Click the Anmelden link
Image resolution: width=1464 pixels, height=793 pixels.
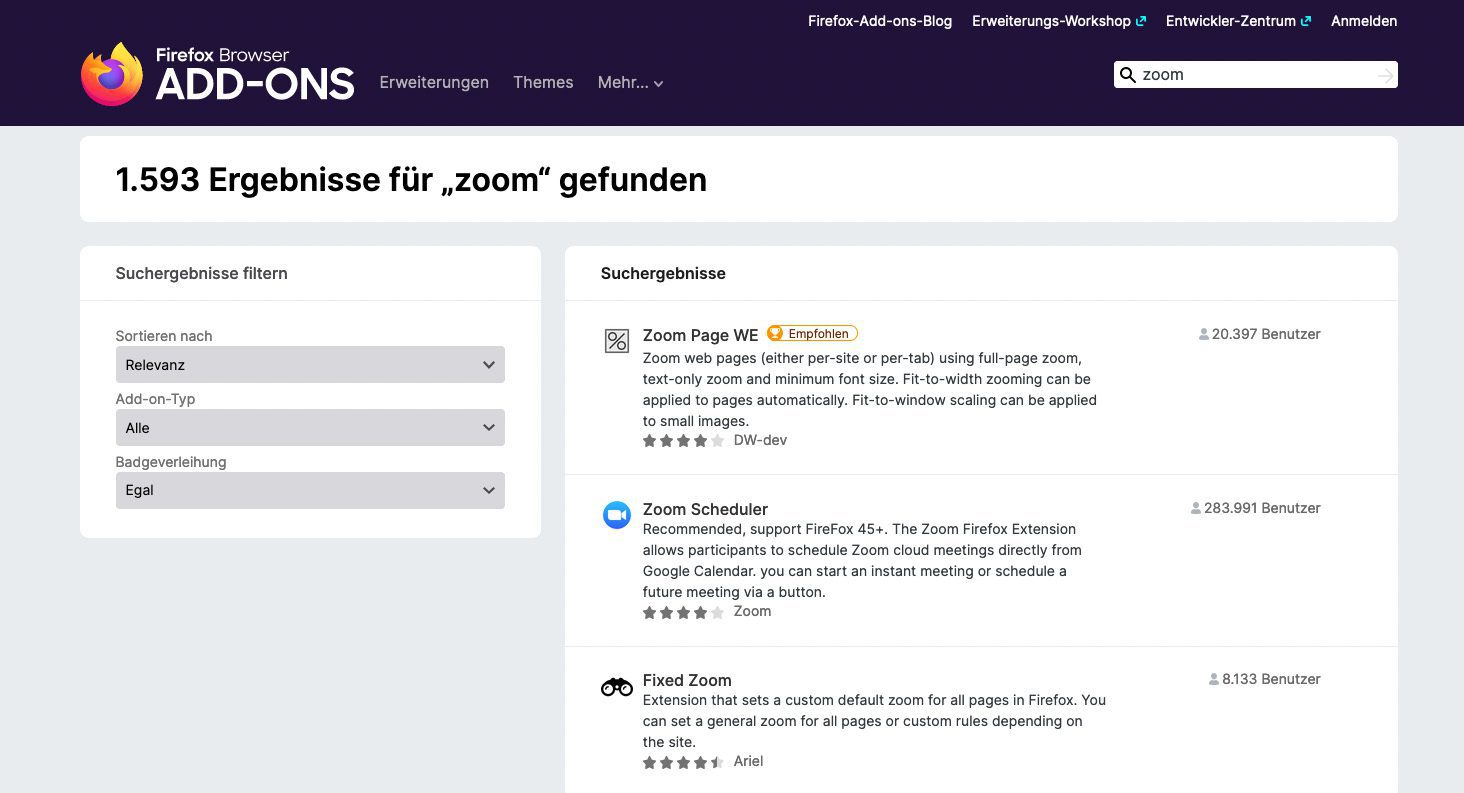[1364, 21]
